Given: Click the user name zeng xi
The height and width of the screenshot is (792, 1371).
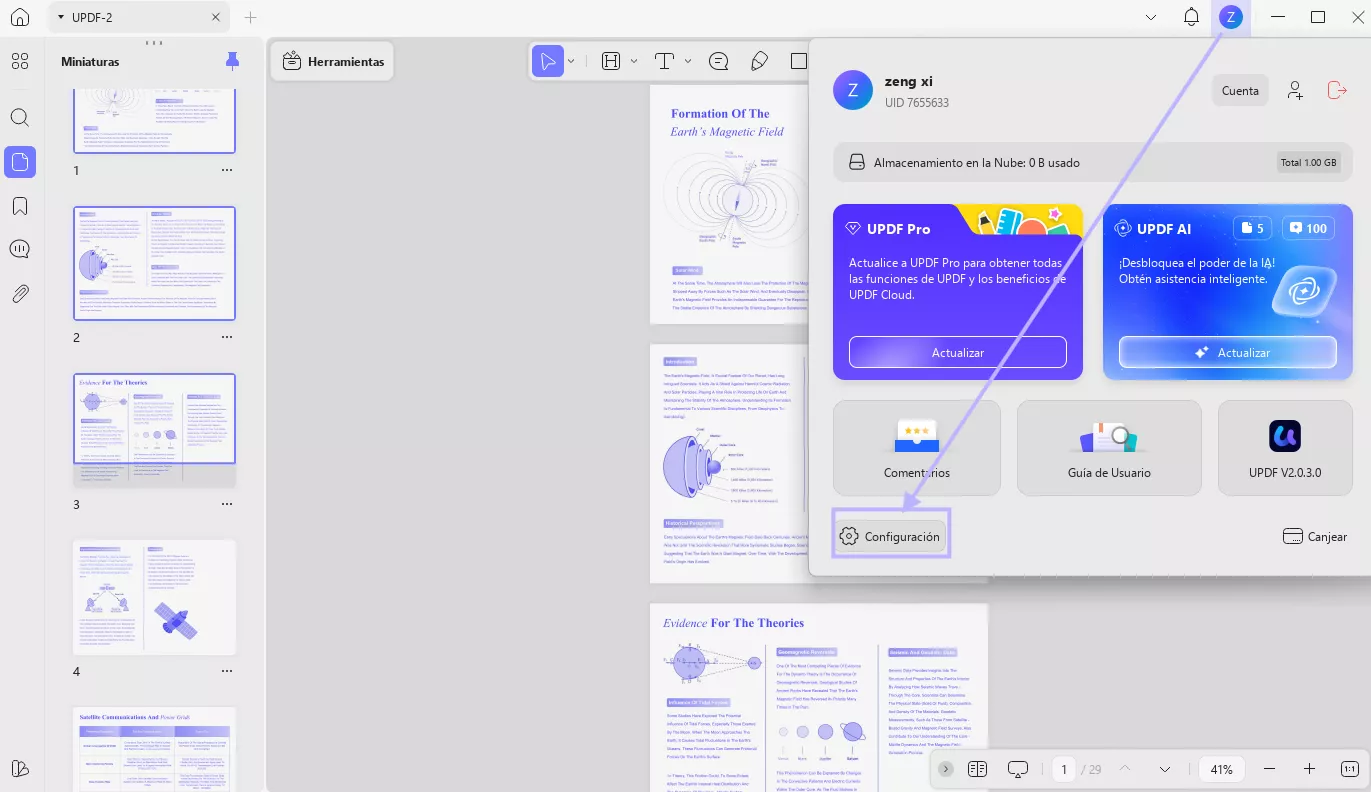Looking at the screenshot, I should coord(909,81).
